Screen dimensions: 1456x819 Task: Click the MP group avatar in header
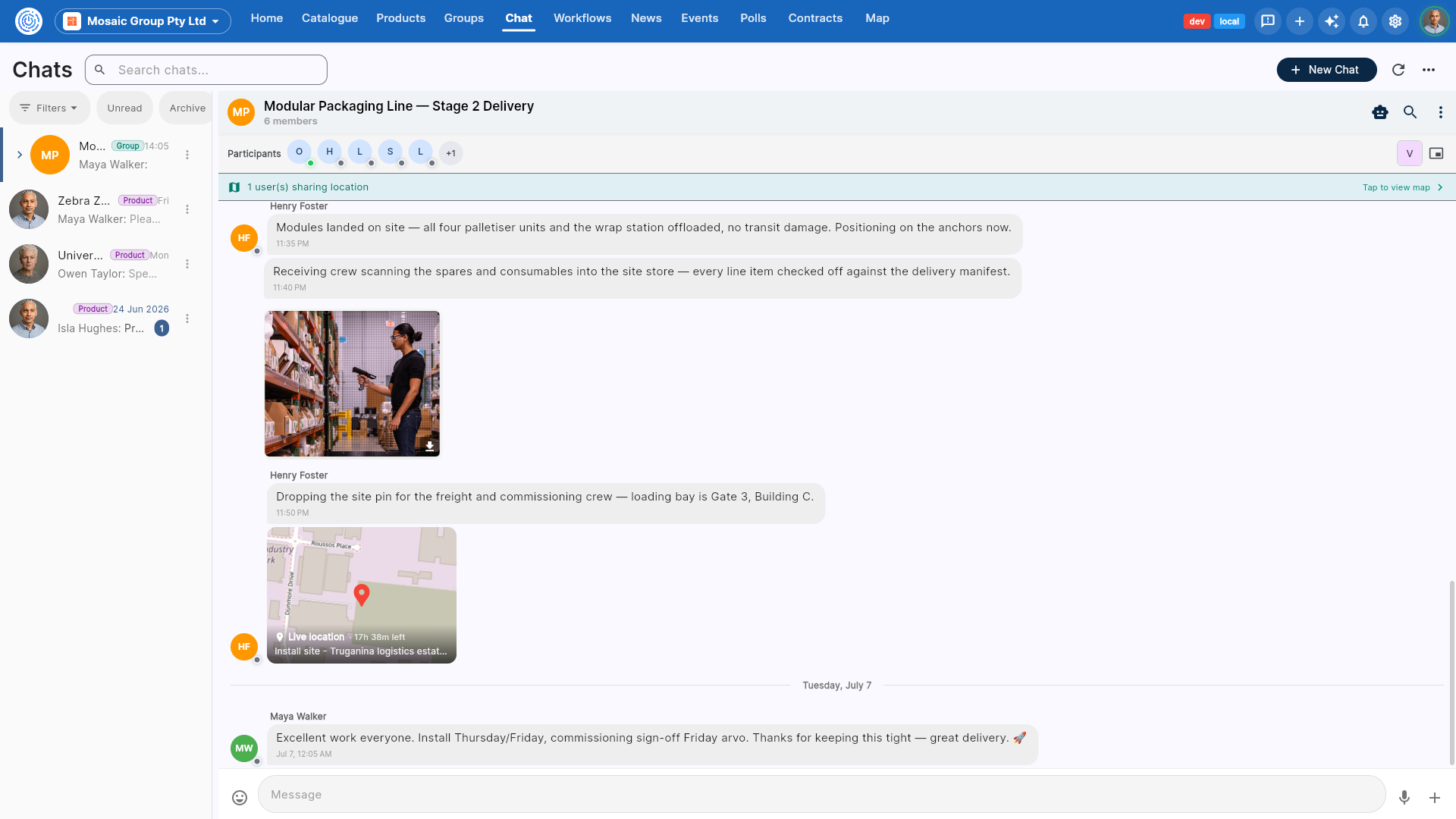[x=241, y=112]
